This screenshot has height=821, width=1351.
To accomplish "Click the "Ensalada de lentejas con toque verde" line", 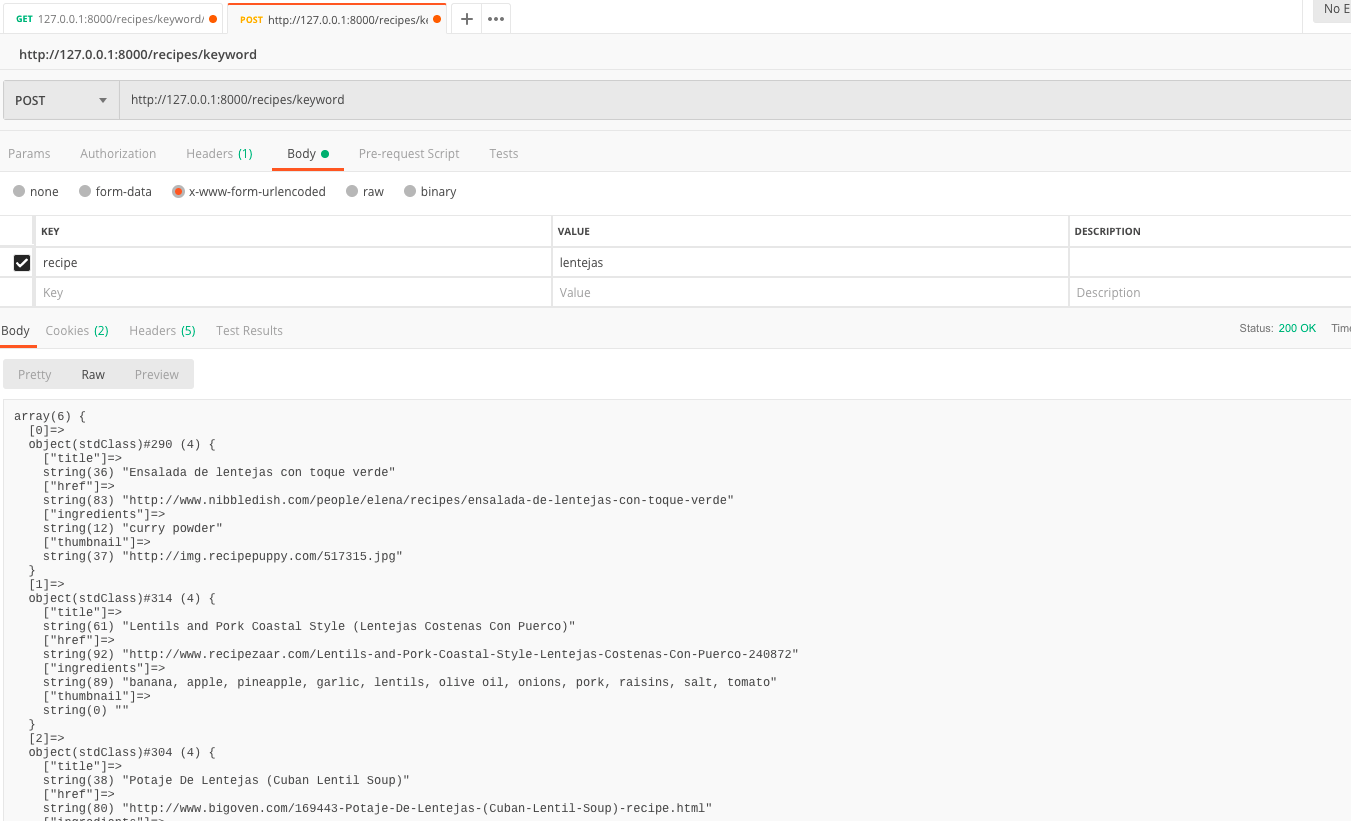I will 219,472.
